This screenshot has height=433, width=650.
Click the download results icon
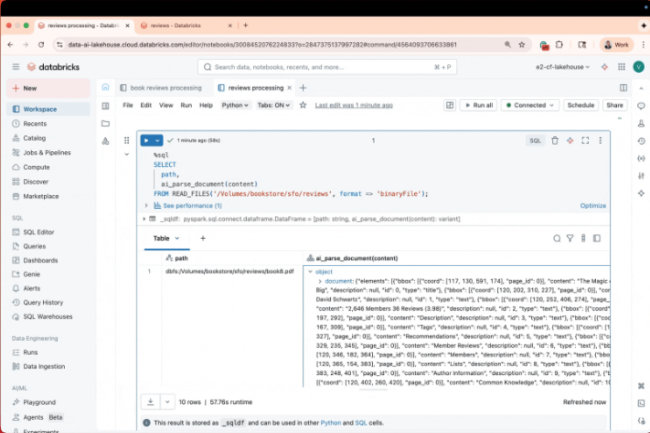(148, 401)
